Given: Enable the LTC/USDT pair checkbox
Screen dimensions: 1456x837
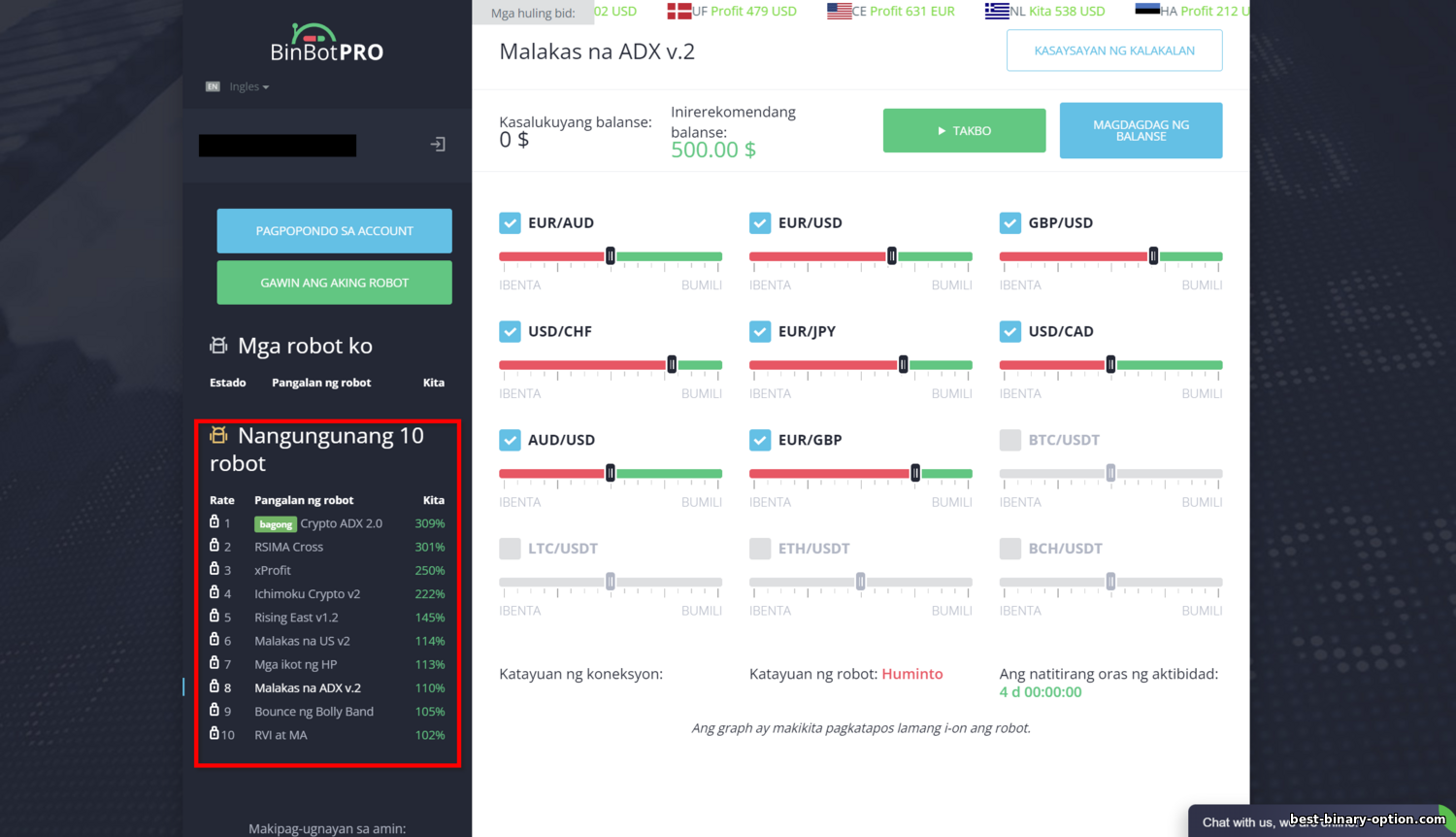Looking at the screenshot, I should click(510, 550).
